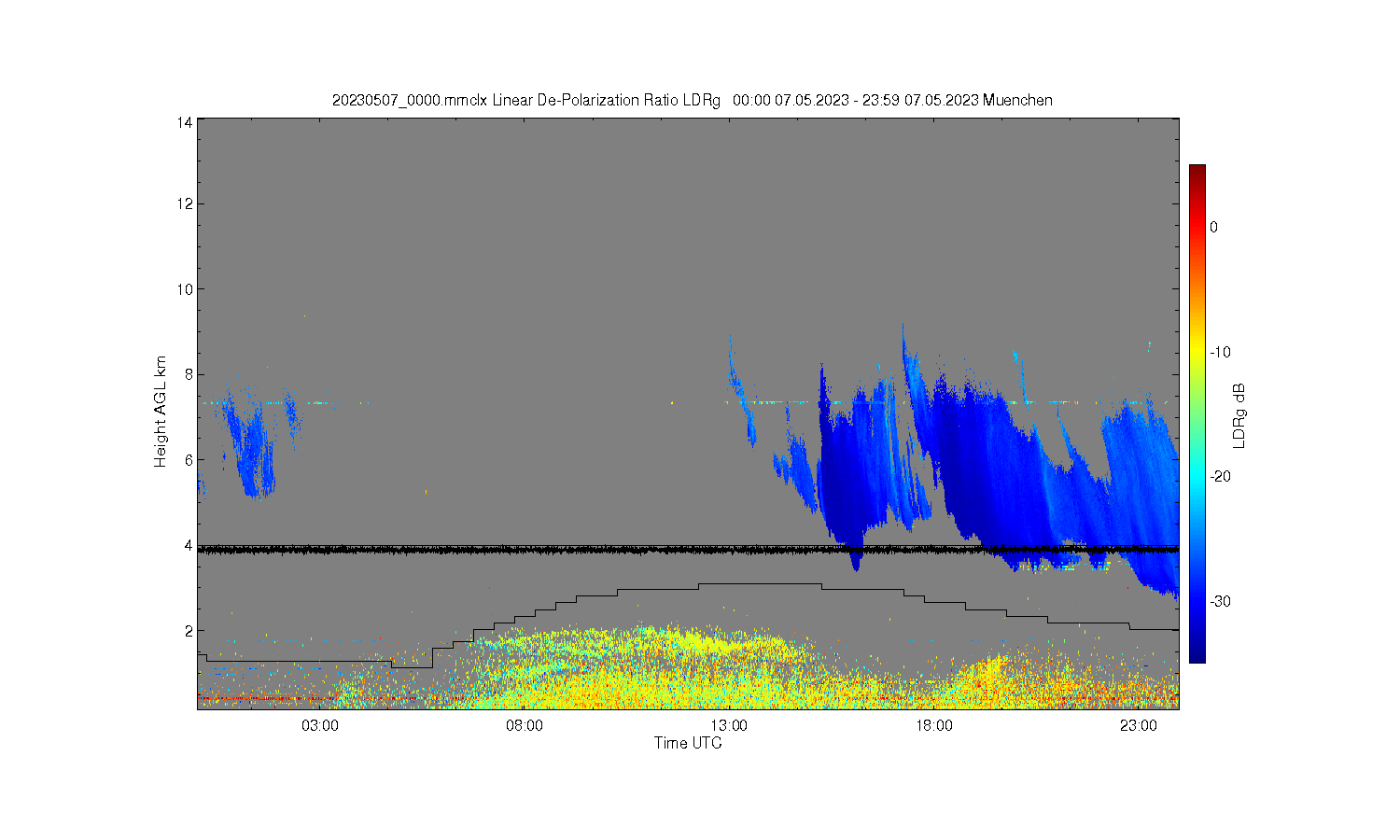Click the 18:00 time tick label
The width and height of the screenshot is (1400, 840).
click(933, 725)
